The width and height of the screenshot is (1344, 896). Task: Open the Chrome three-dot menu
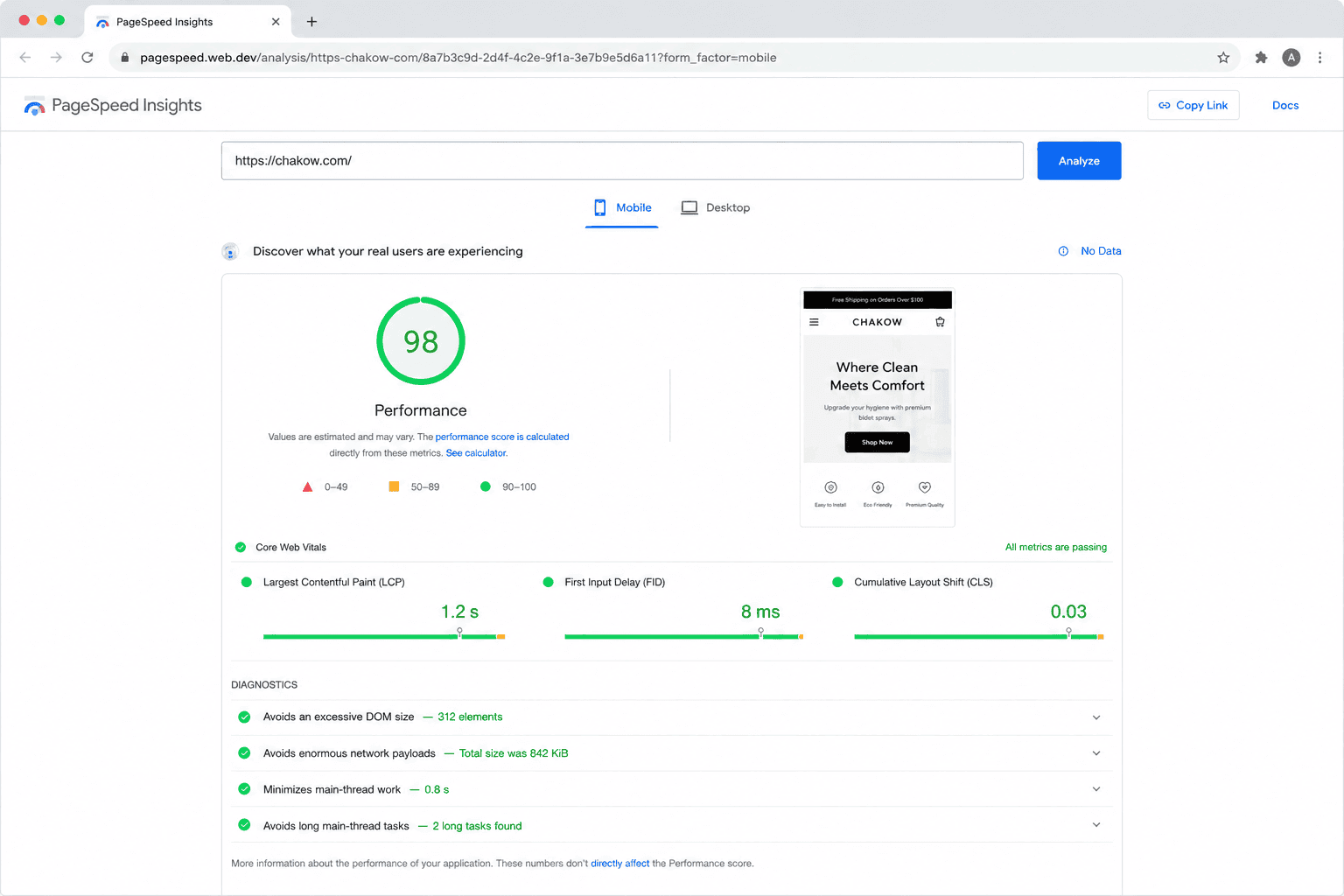[x=1319, y=58]
